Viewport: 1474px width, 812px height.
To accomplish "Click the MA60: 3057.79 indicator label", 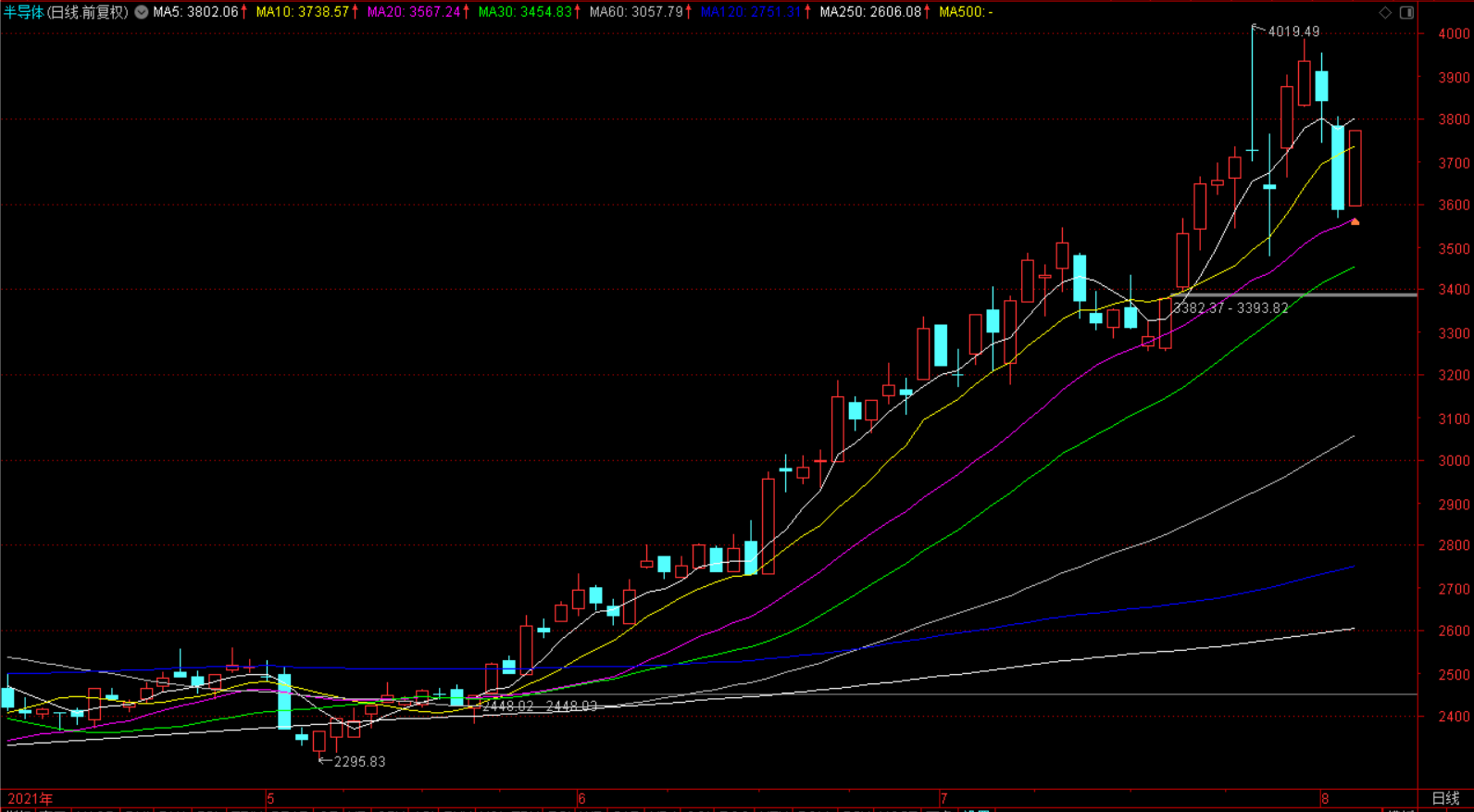I will tap(636, 12).
